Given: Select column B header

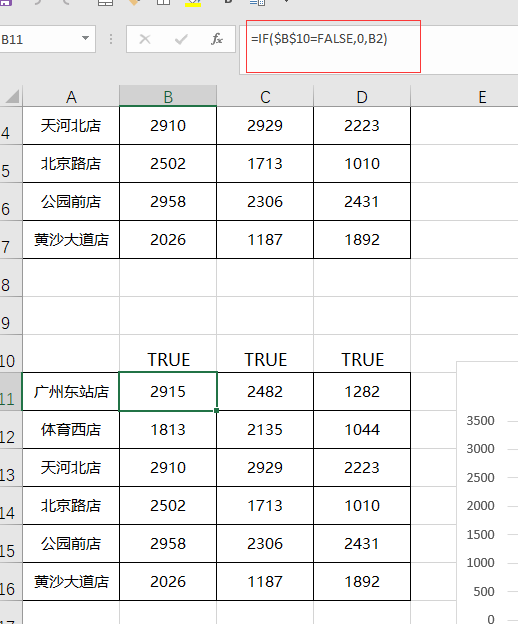Looking at the screenshot, I should pyautogui.click(x=168, y=97).
